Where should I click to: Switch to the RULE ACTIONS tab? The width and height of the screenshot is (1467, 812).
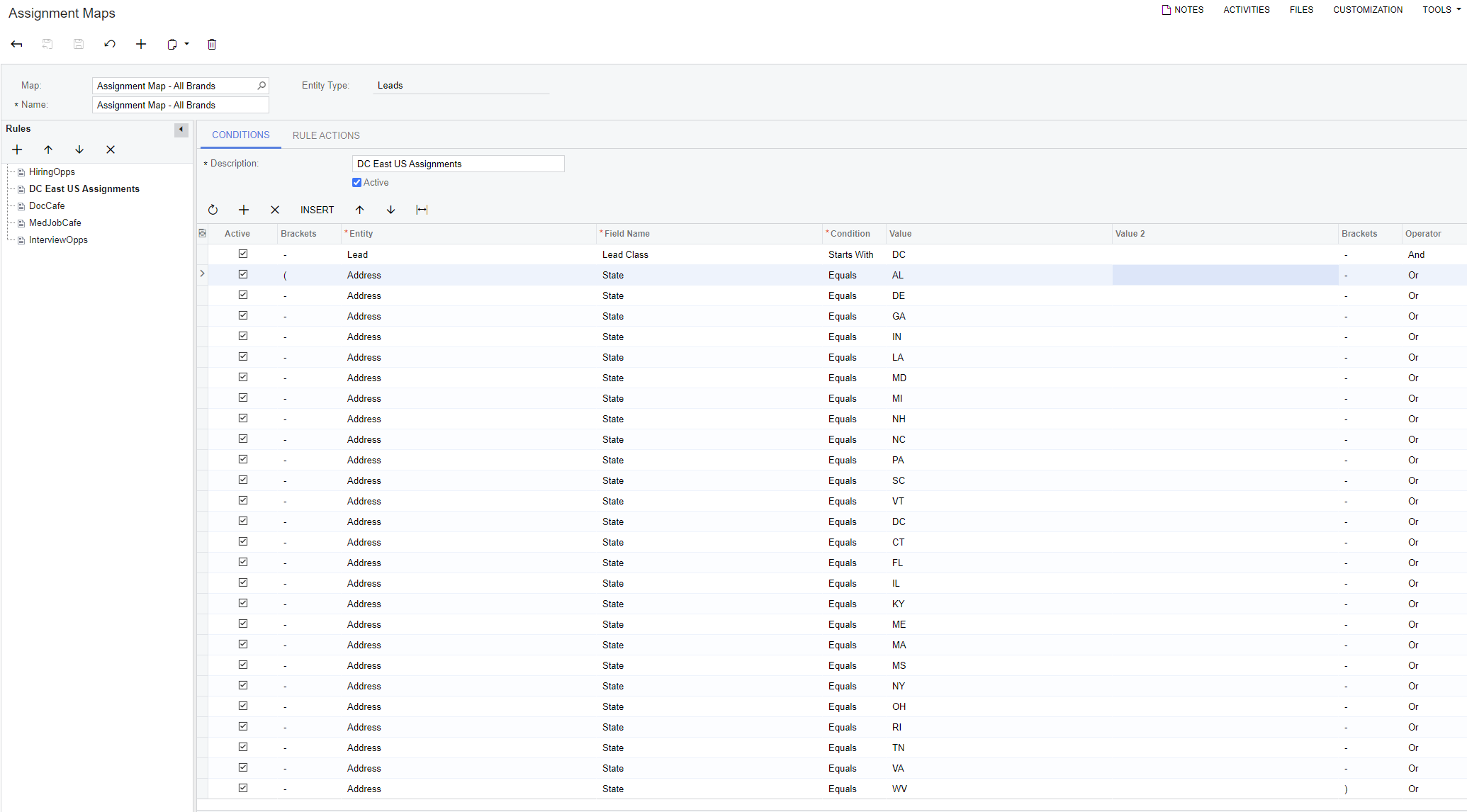click(326, 135)
